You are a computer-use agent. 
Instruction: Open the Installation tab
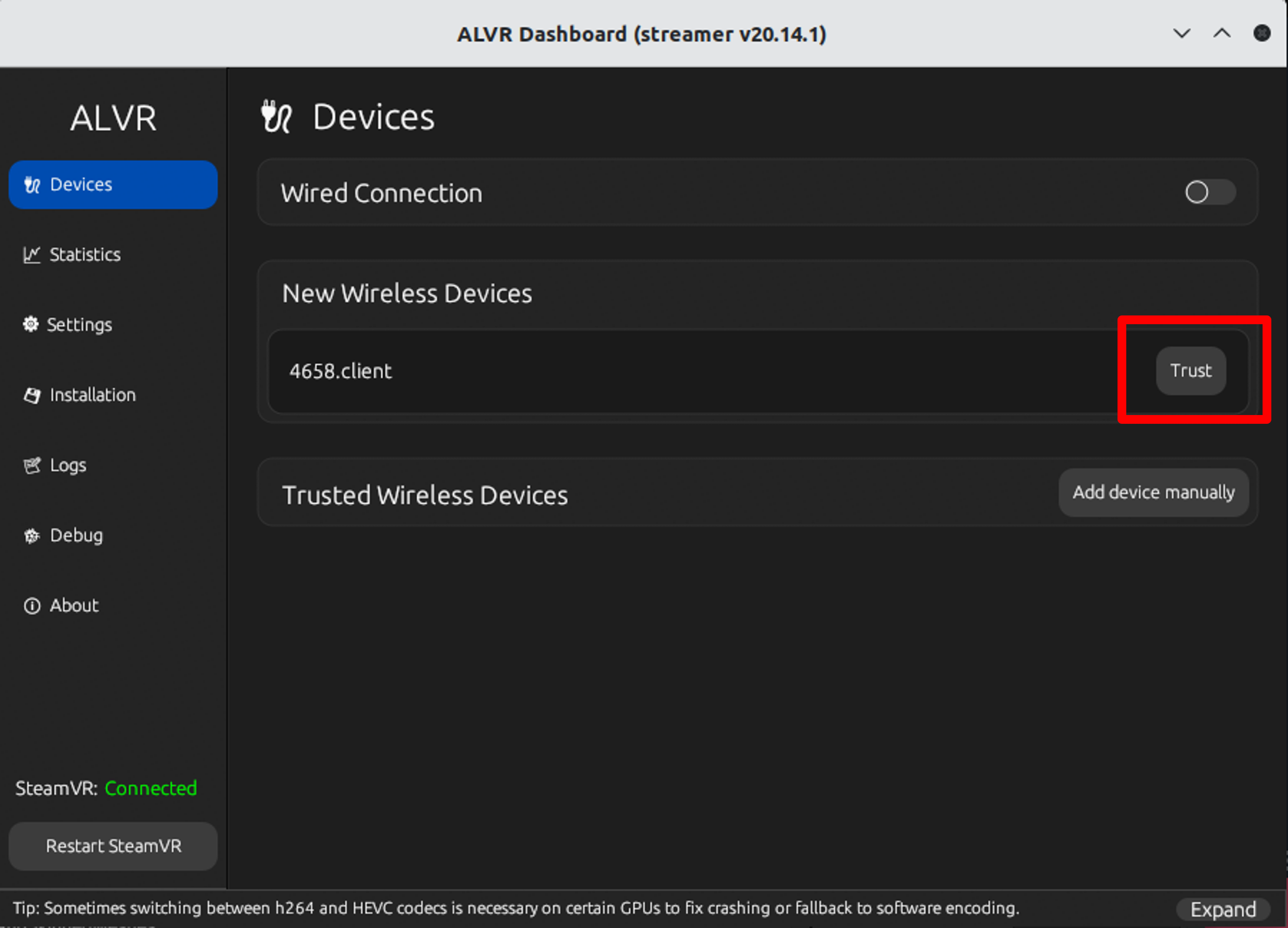pyautogui.click(x=93, y=395)
